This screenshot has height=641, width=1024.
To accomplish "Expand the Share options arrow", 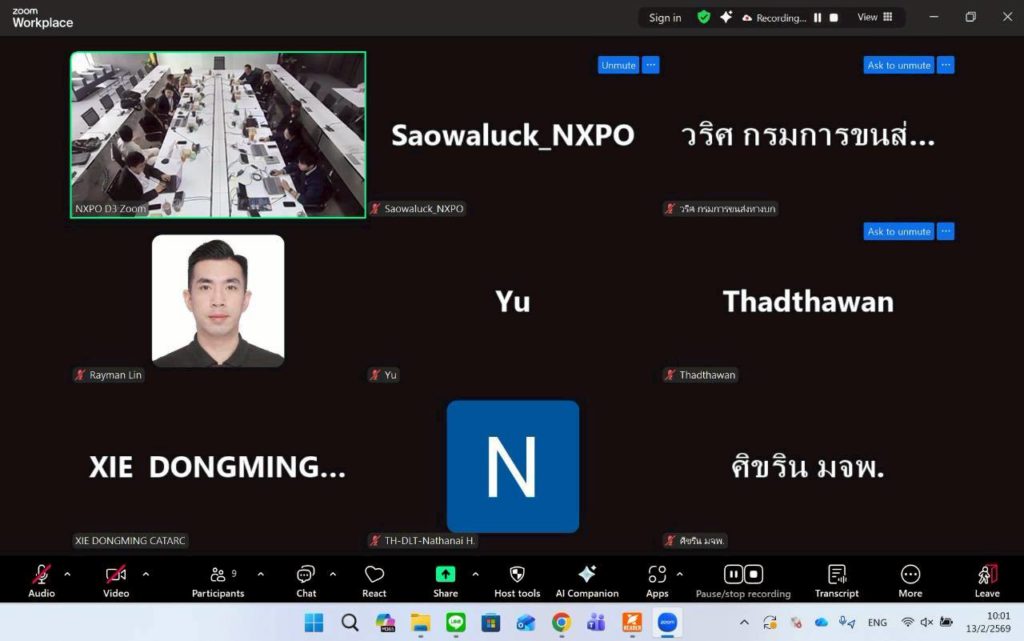I will (475, 574).
